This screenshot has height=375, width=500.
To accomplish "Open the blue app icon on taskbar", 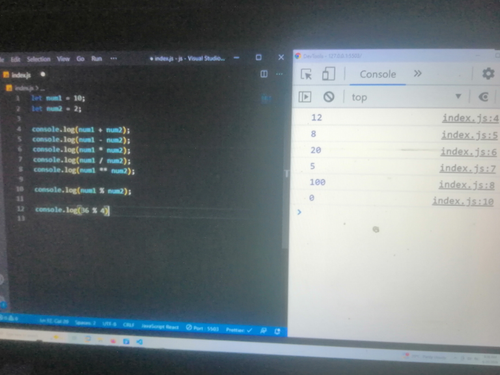I will tap(126, 341).
